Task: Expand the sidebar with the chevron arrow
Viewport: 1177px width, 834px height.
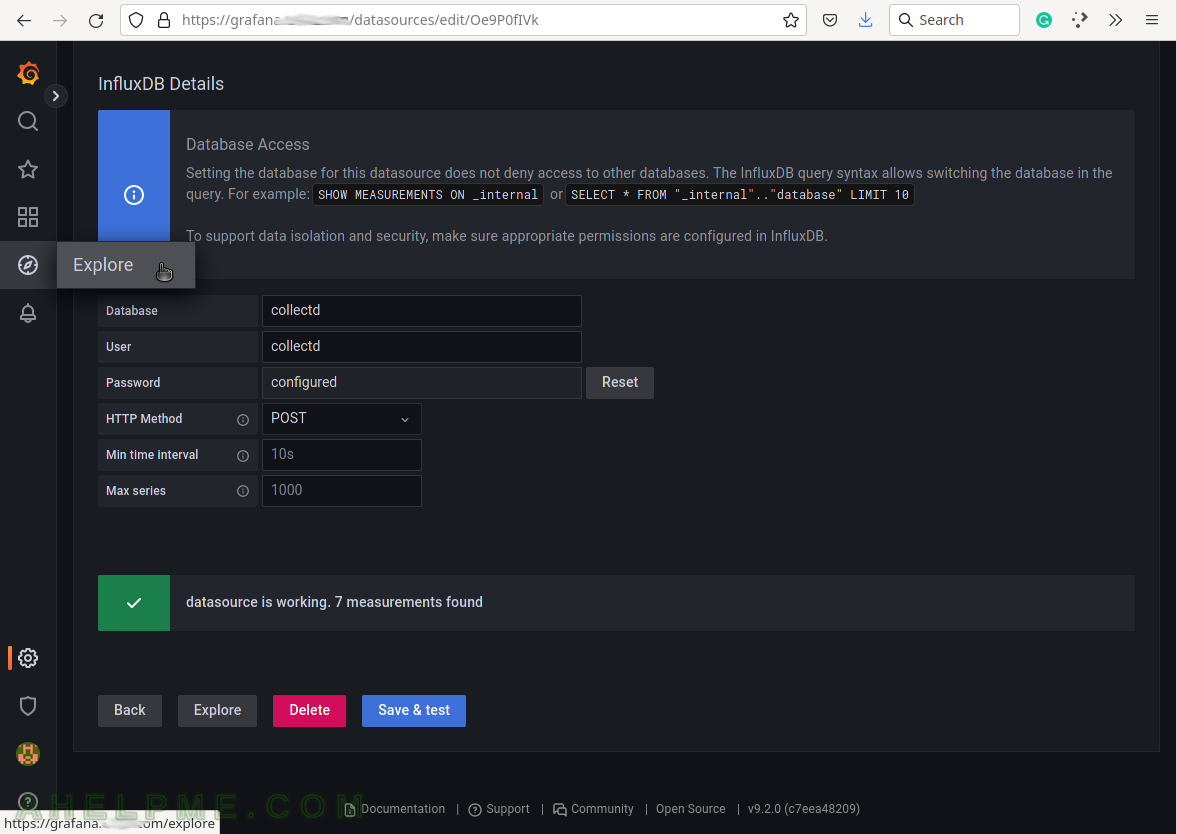Action: [56, 96]
